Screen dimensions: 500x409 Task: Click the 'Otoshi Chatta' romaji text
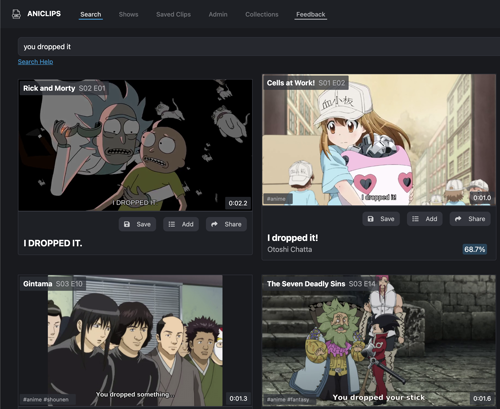pyautogui.click(x=290, y=249)
